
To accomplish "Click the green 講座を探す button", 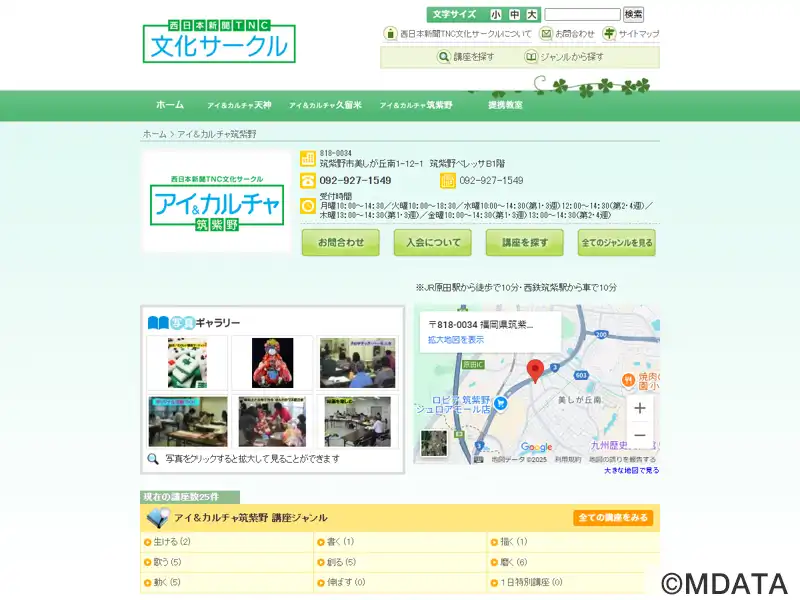I will [x=524, y=243].
